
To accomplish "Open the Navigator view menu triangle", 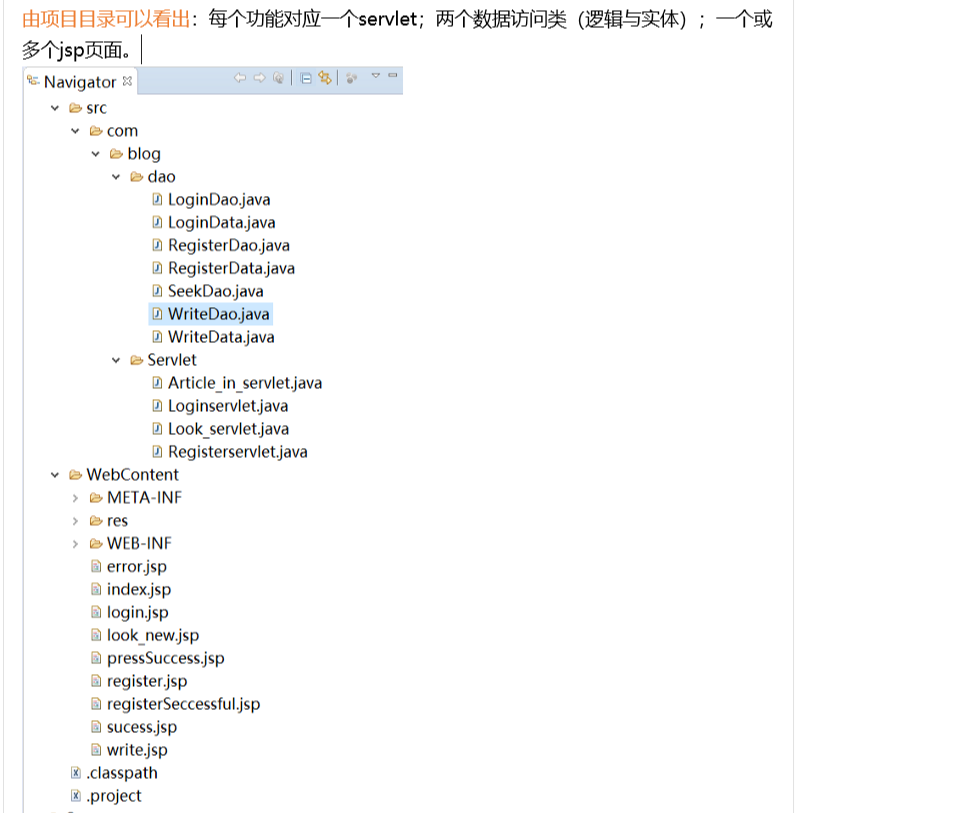I will tap(376, 78).
